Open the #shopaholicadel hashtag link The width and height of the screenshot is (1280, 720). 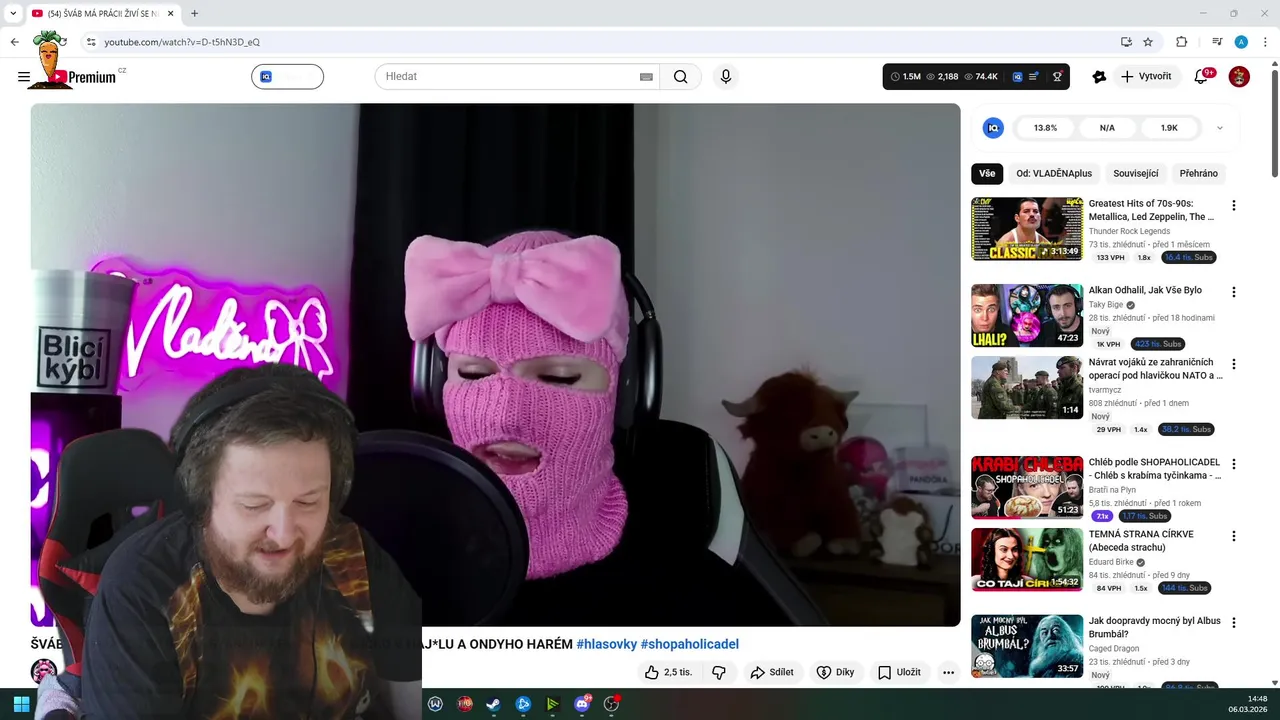point(690,644)
